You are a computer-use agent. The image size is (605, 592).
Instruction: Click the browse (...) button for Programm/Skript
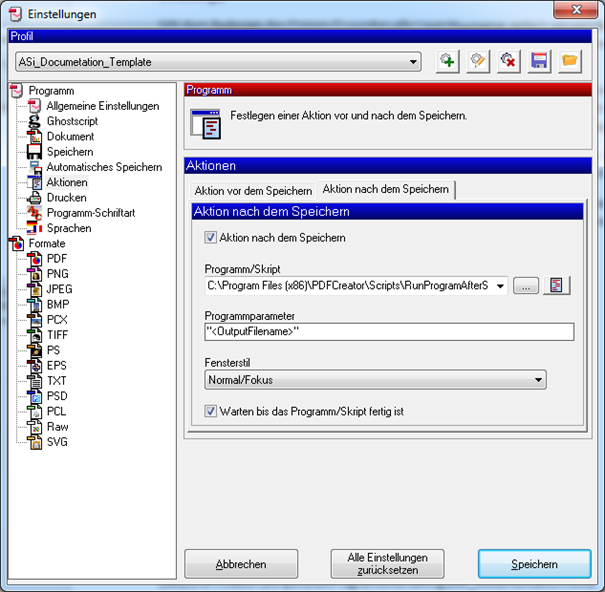(x=526, y=286)
